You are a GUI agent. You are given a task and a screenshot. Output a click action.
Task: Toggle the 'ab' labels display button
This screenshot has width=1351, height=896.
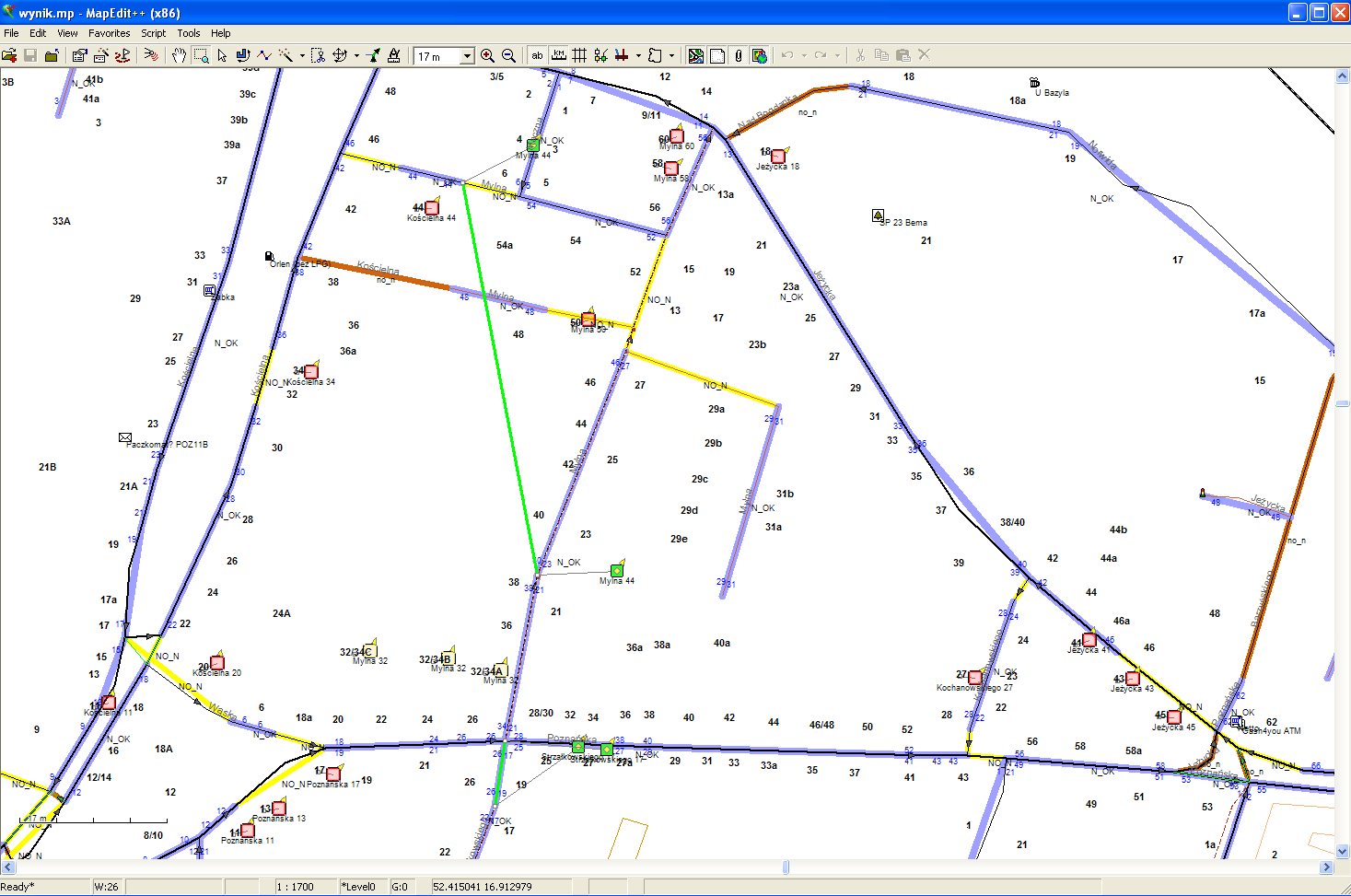pyautogui.click(x=537, y=56)
